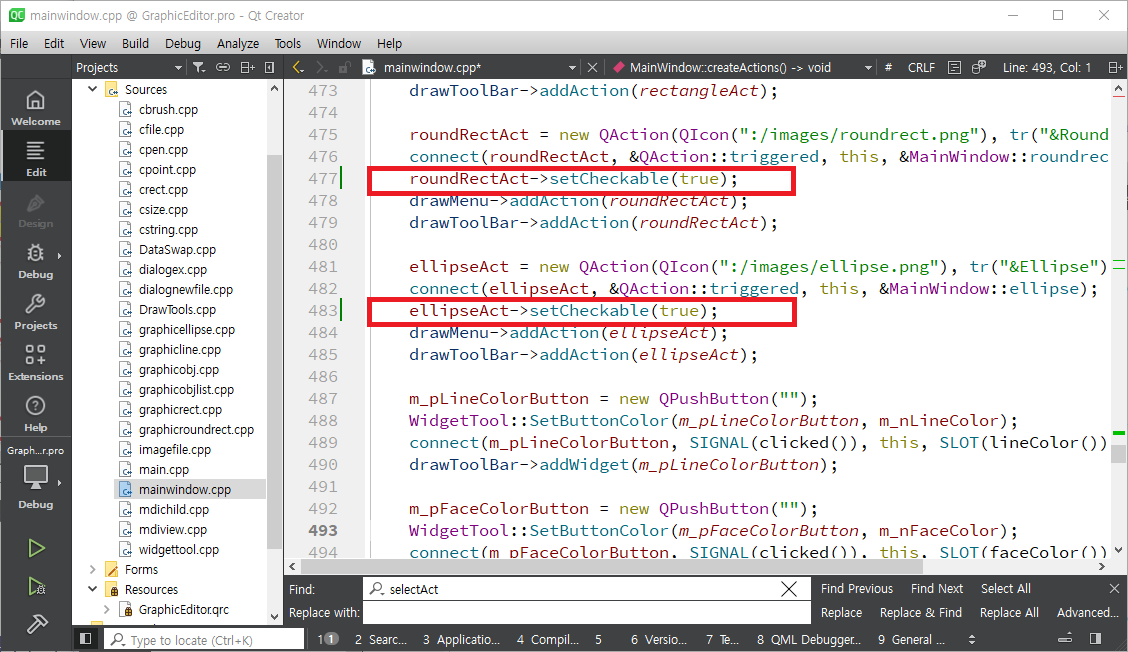Click Replace All
Image resolution: width=1128 pixels, height=652 pixels.
click(1009, 612)
